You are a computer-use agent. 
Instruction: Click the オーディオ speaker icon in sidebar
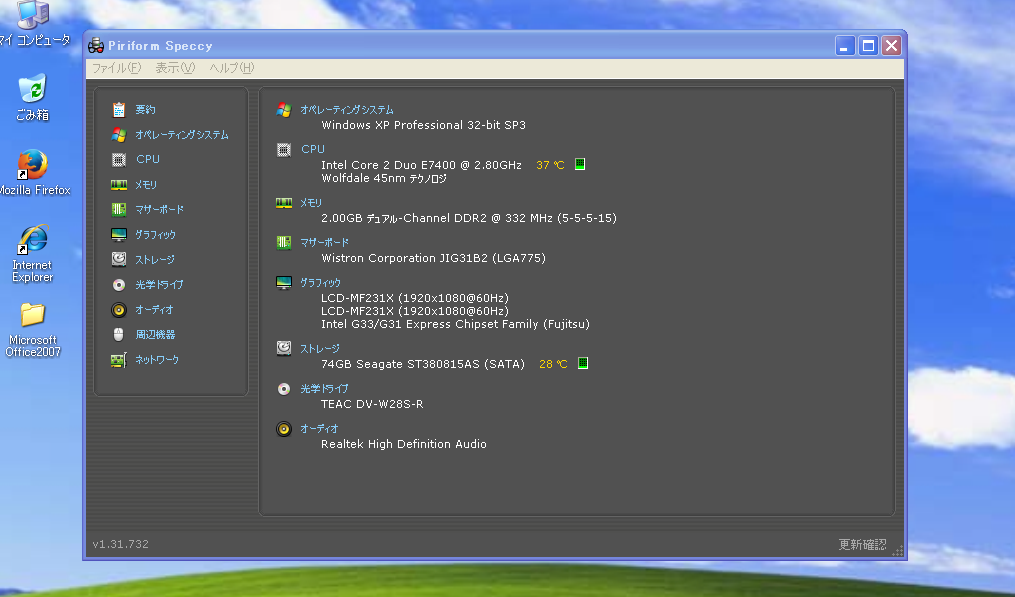click(118, 310)
